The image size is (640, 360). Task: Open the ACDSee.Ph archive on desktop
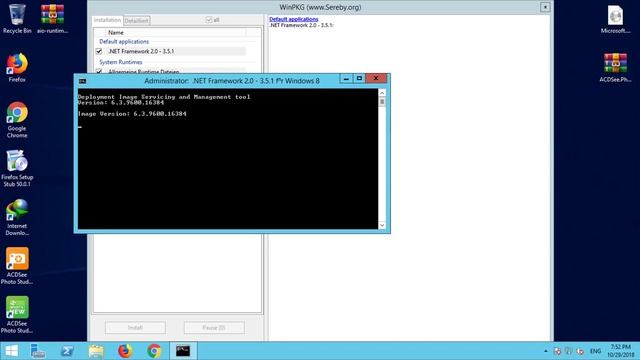tap(615, 68)
